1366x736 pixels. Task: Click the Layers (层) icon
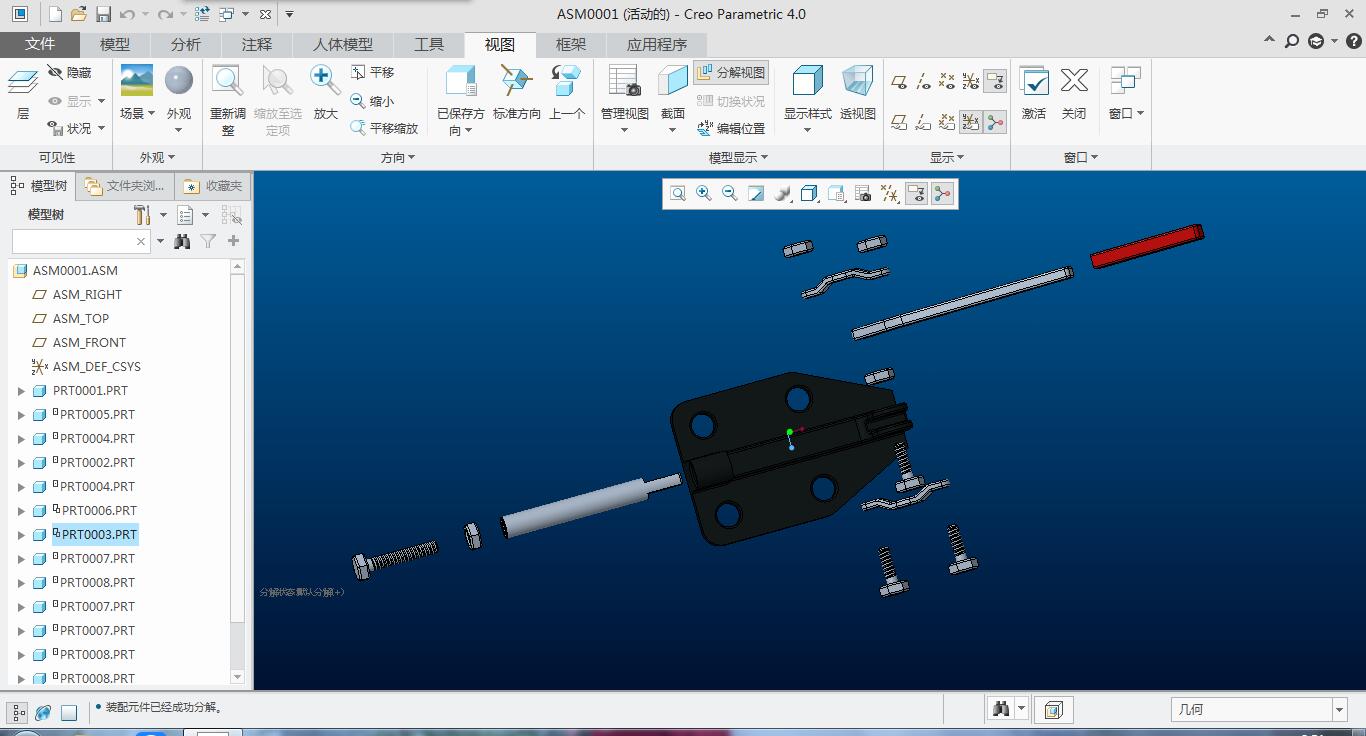pyautogui.click(x=23, y=93)
